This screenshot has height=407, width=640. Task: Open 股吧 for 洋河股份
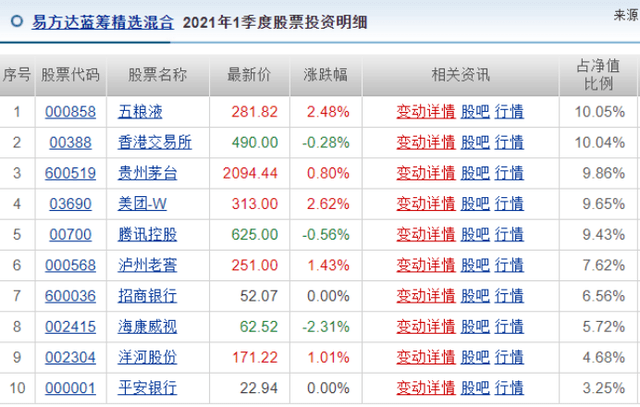coord(475,357)
